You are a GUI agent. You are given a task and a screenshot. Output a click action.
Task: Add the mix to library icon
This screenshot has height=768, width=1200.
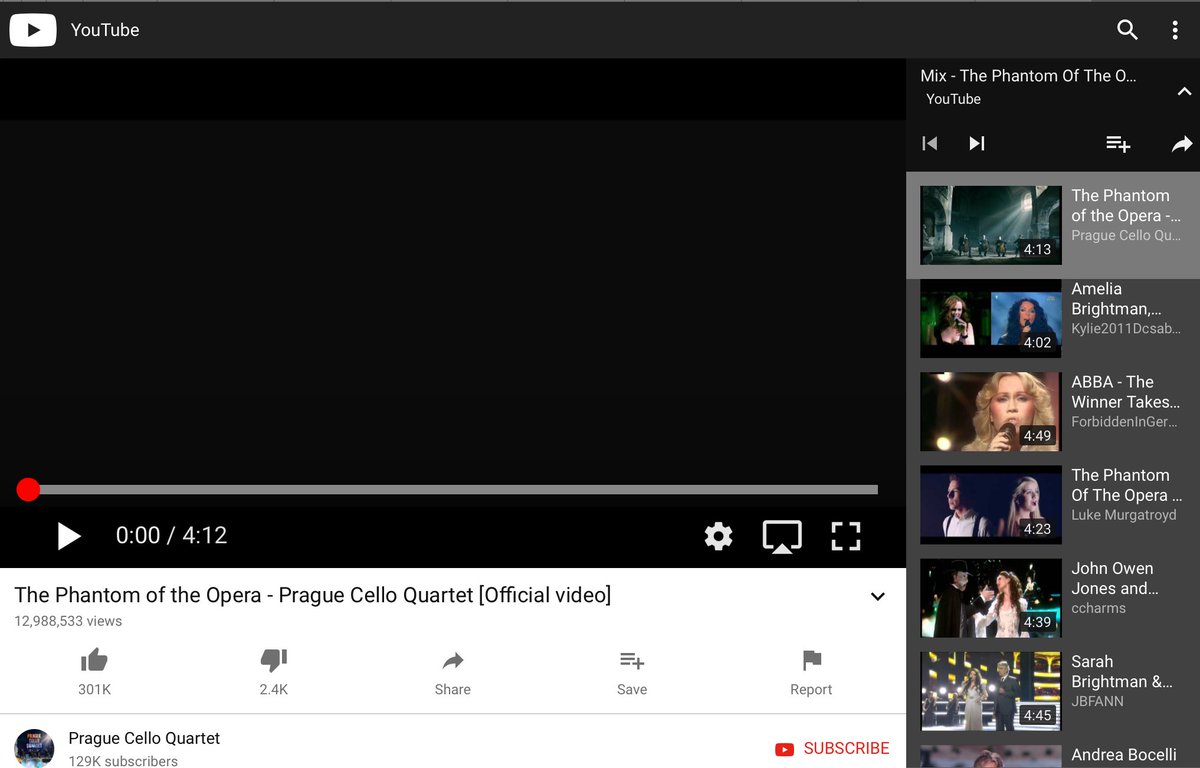pyautogui.click(x=1118, y=144)
